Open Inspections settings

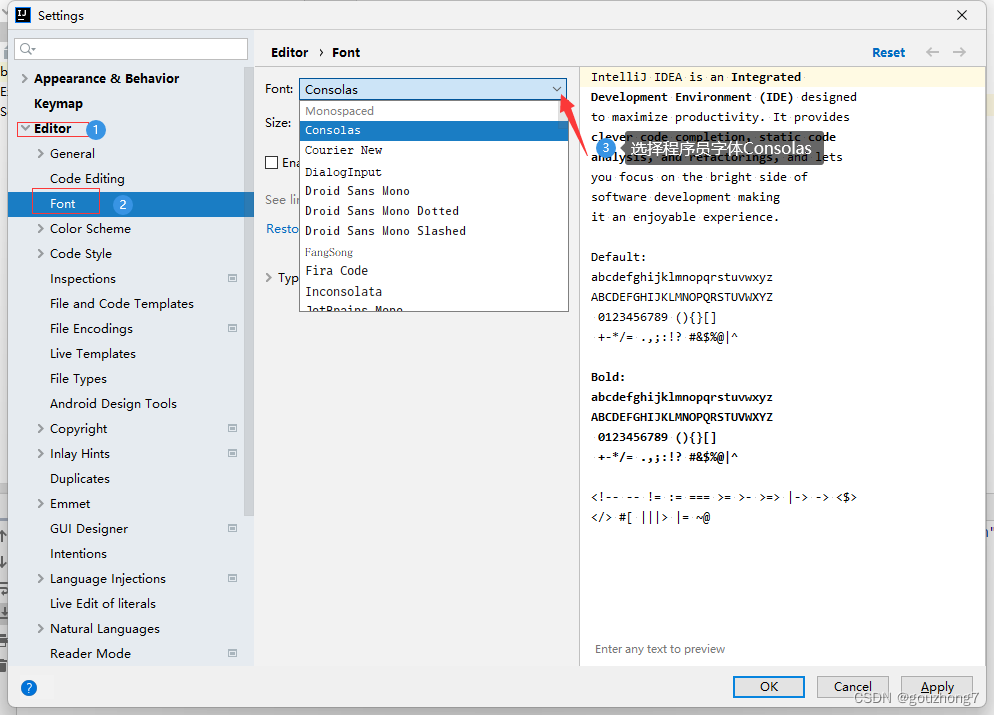82,279
